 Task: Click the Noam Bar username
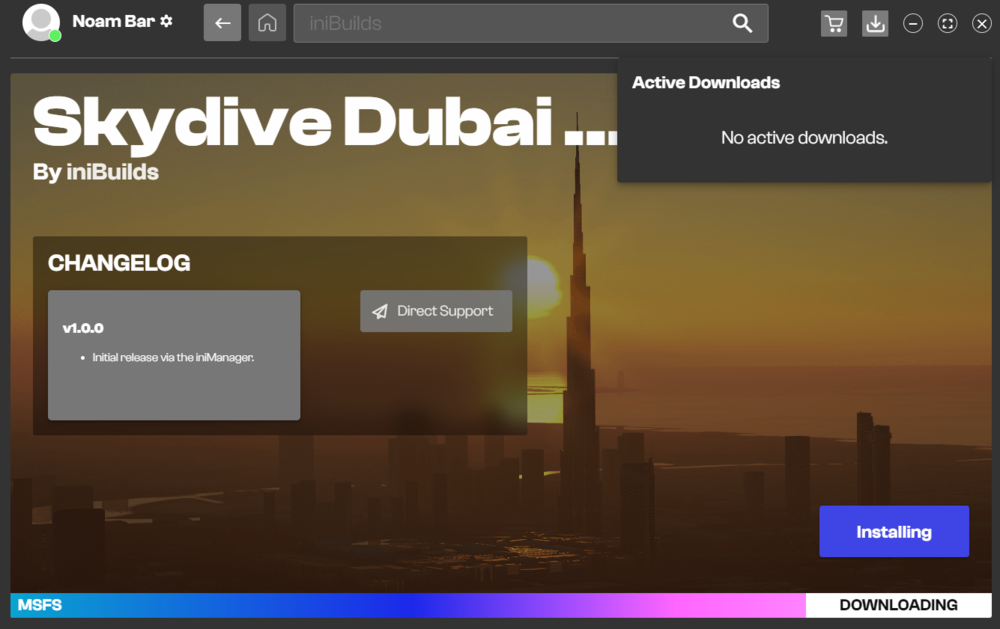113,21
